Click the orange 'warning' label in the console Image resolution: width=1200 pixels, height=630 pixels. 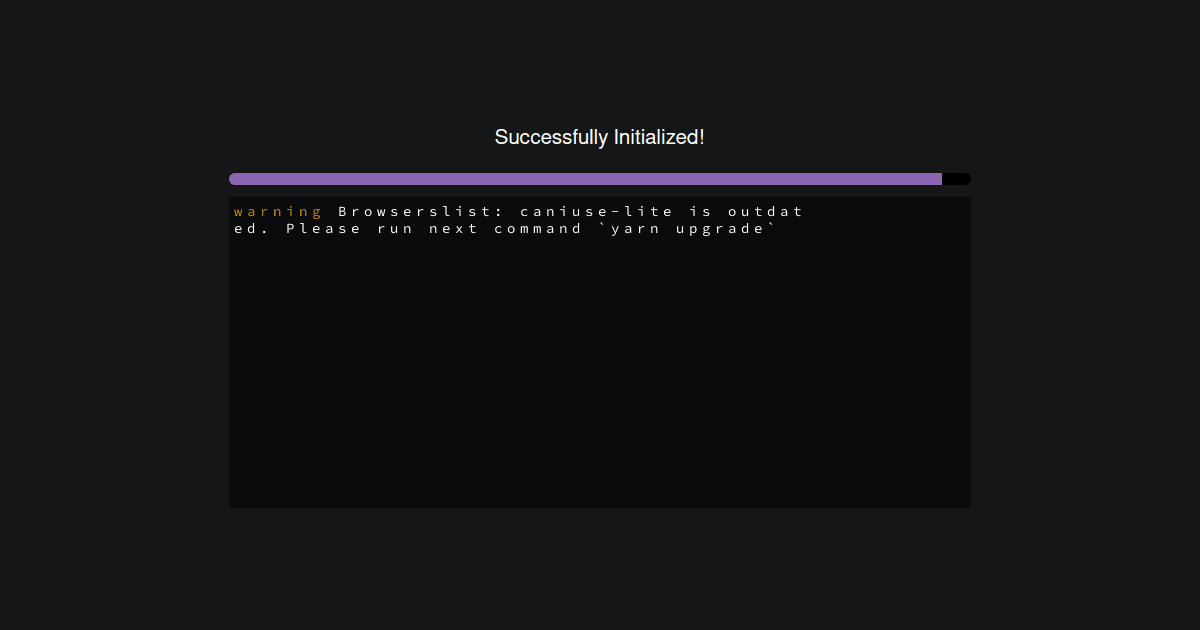(277, 212)
